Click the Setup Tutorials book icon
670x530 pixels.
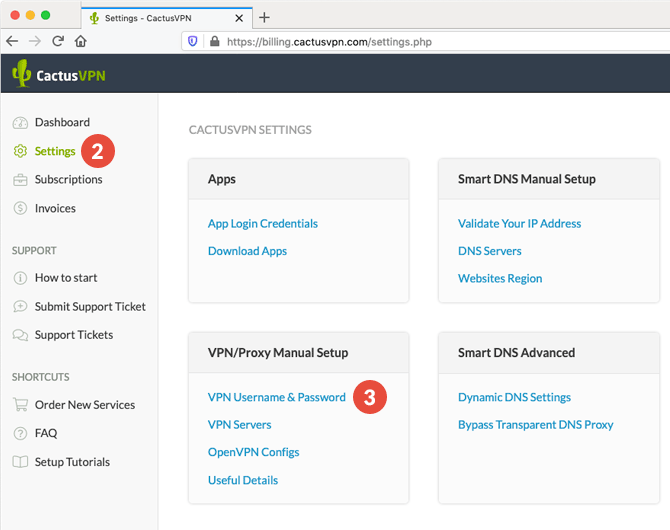(x=20, y=462)
